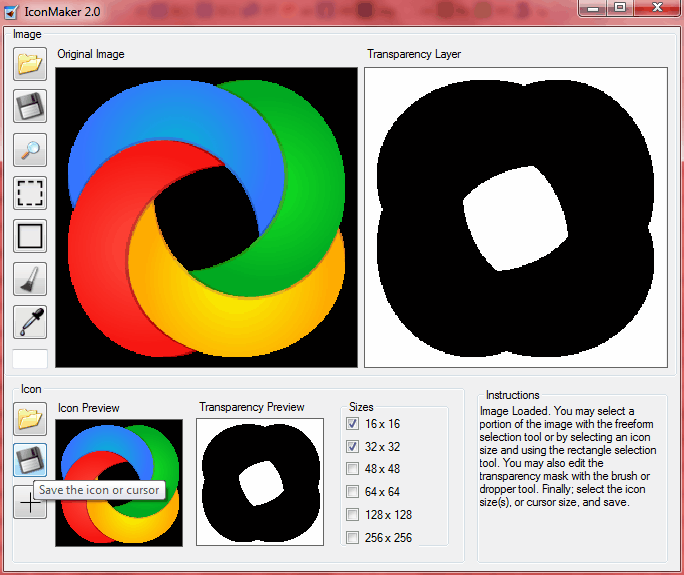Minimize the IconMaker window
This screenshot has width=684, height=575.
(592, 7)
